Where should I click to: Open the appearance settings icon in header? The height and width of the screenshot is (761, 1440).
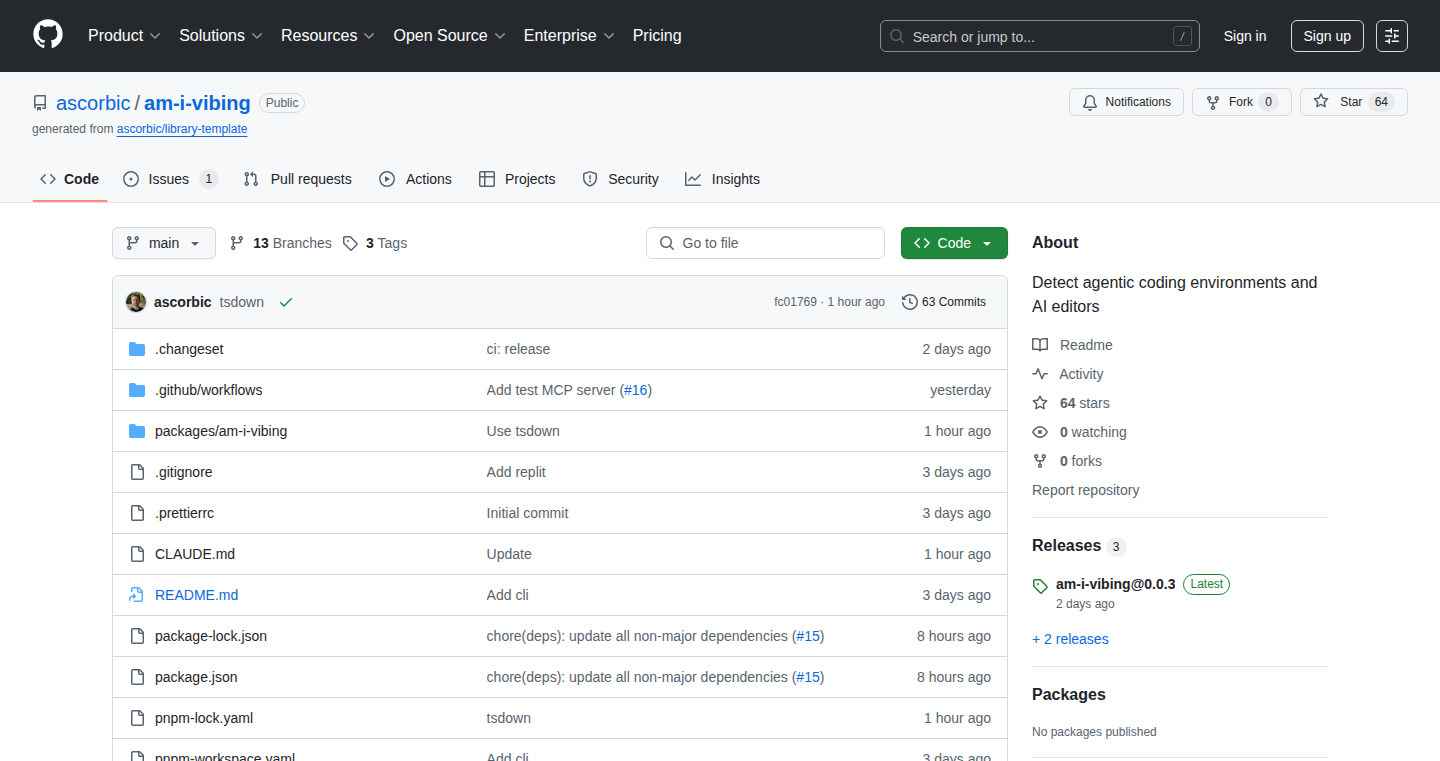(1392, 36)
